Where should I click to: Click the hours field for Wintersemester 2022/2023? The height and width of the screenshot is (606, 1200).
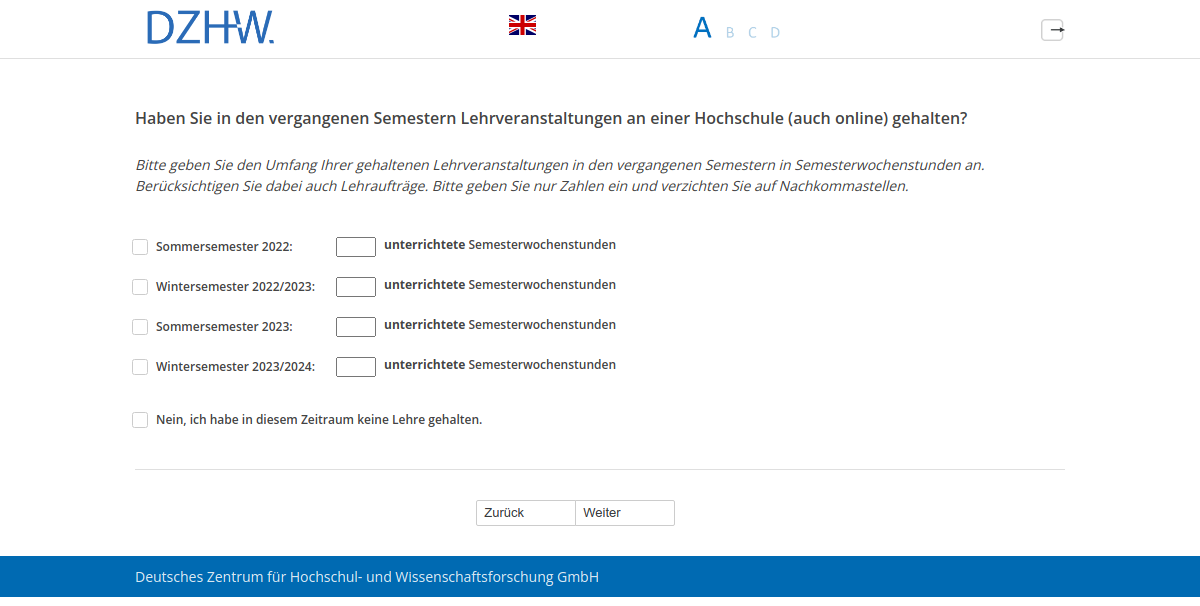(356, 286)
